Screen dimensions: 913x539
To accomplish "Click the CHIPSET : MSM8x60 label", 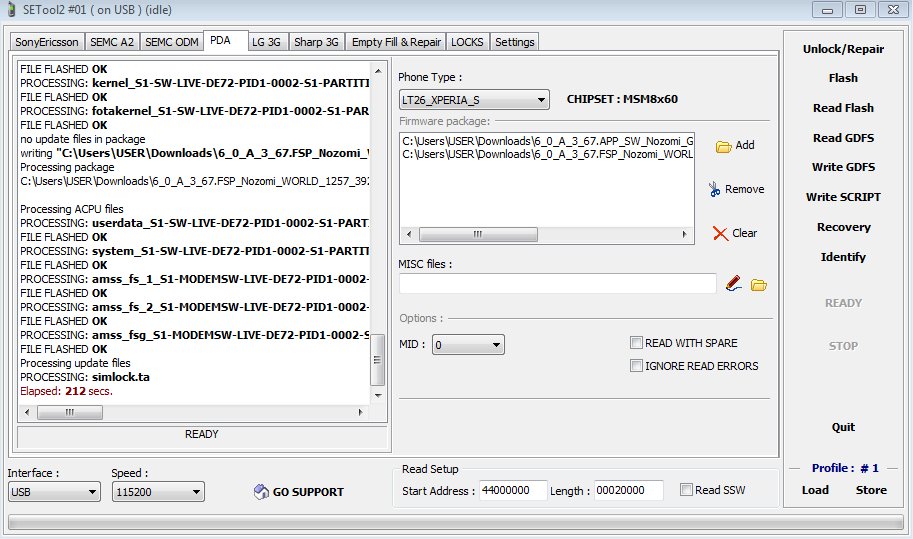I will [x=622, y=99].
